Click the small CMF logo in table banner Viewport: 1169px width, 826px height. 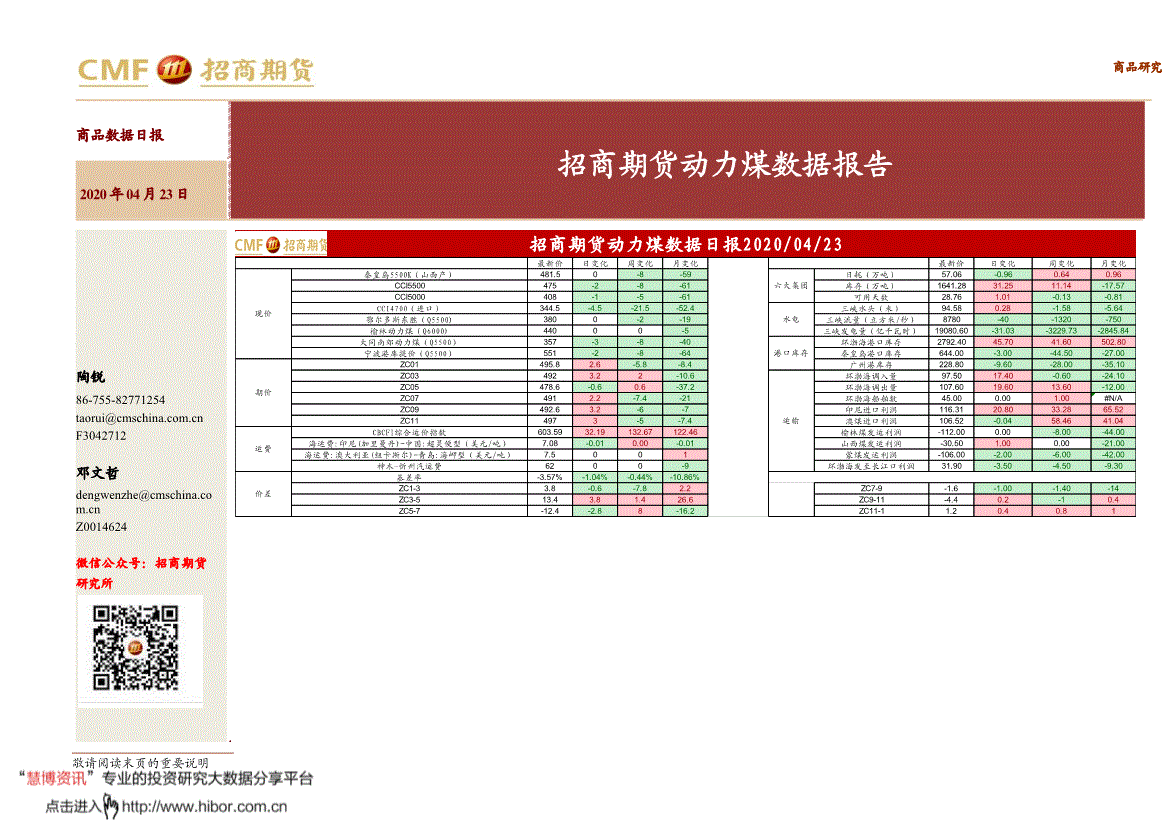tap(281, 245)
